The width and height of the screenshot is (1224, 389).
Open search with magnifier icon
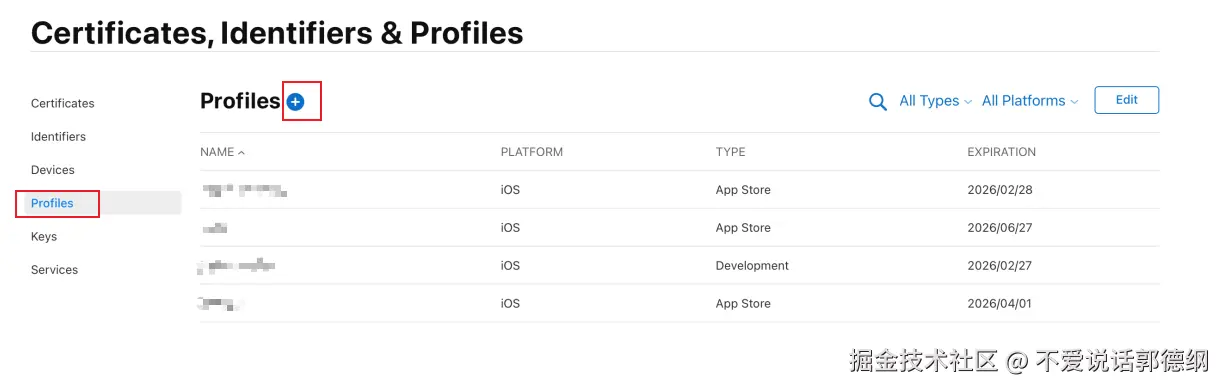pos(878,102)
